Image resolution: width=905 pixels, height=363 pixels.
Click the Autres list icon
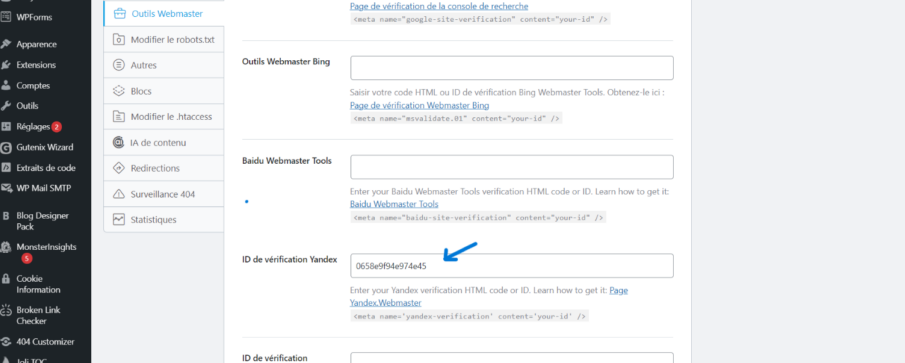pyautogui.click(x=119, y=65)
